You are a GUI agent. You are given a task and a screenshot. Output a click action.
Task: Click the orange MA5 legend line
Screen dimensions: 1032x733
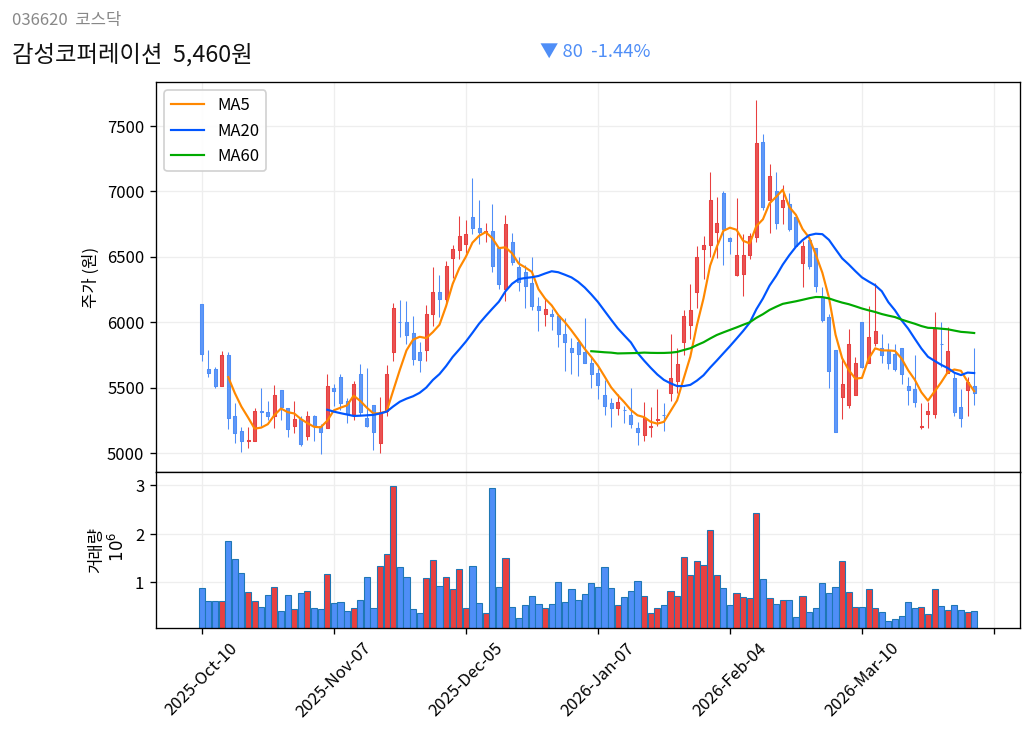tap(187, 104)
